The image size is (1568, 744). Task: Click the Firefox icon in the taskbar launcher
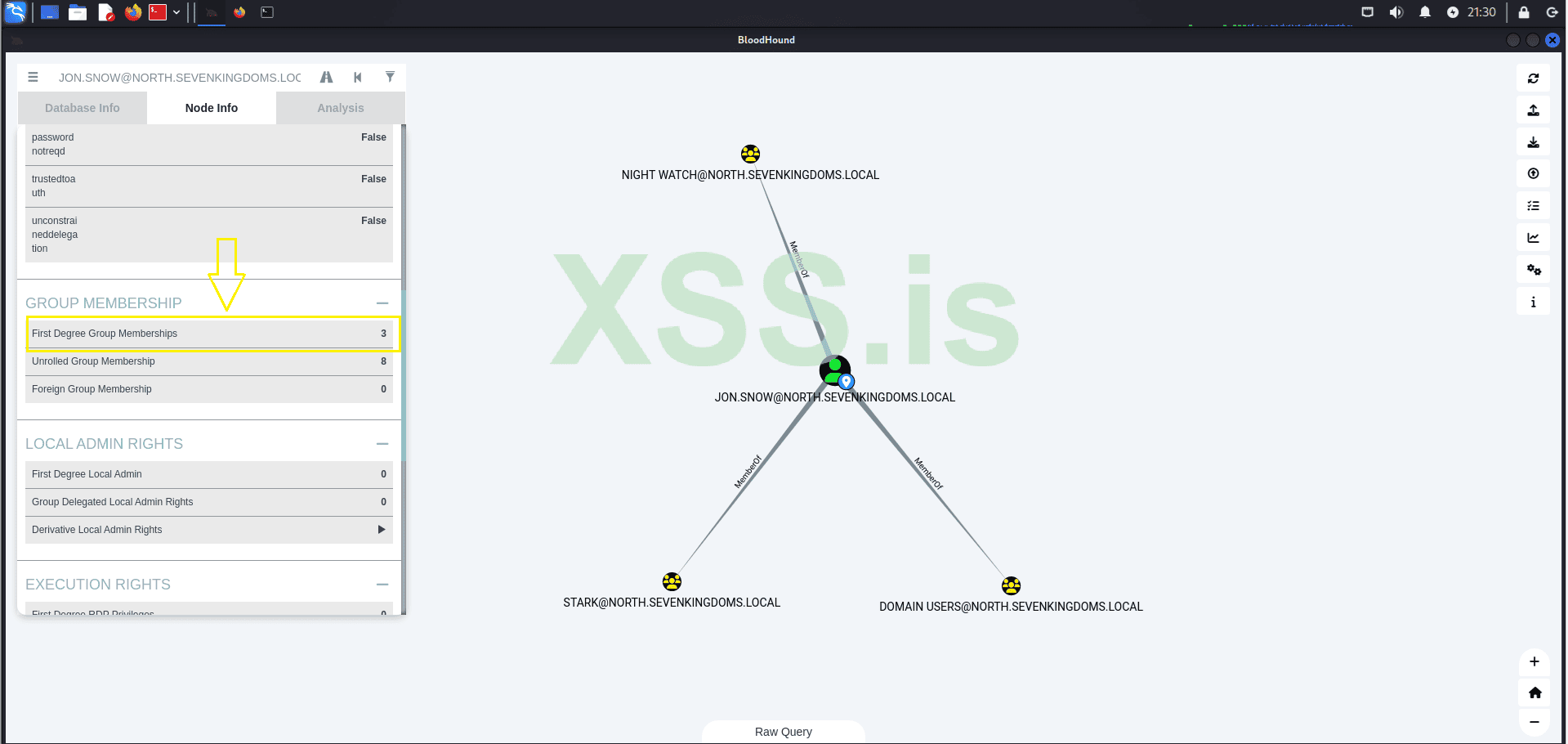pos(133,12)
